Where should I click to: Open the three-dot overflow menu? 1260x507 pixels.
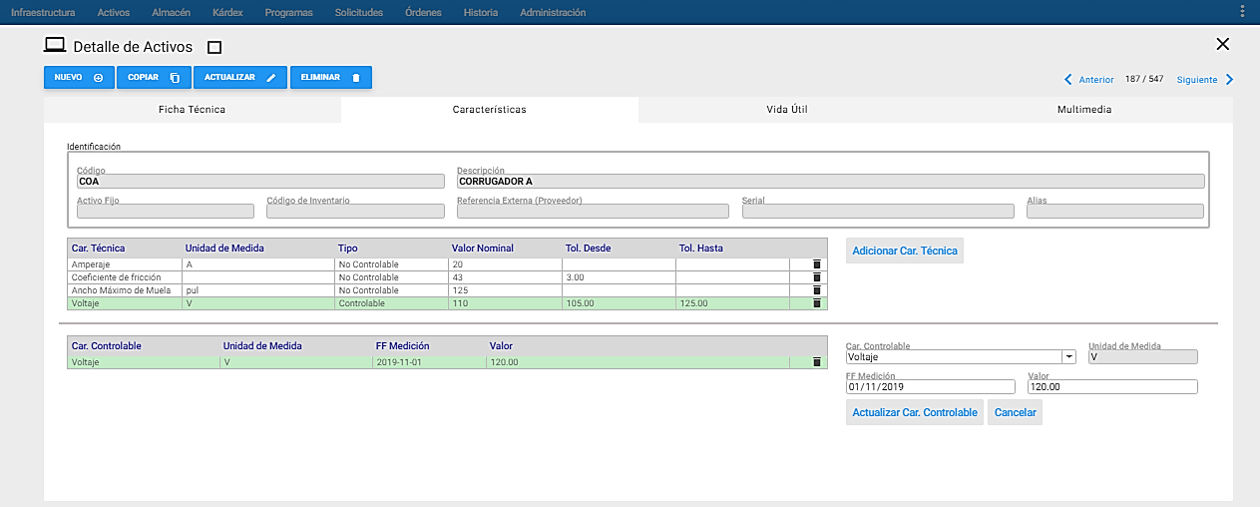1241,13
